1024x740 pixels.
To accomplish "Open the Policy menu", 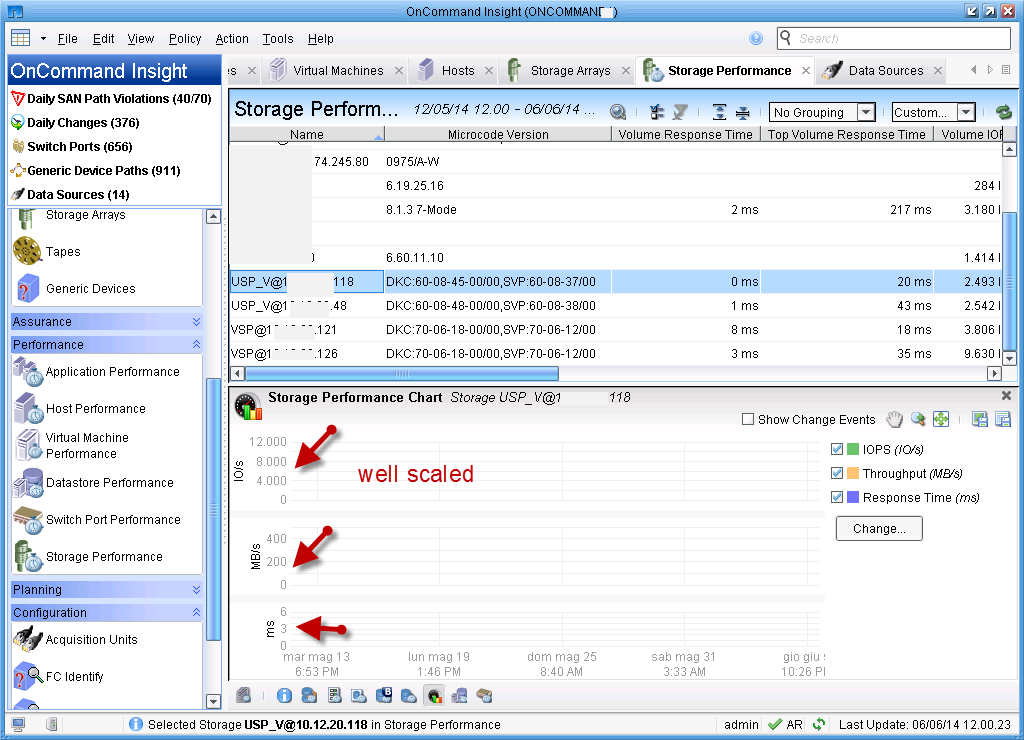I will click(x=185, y=39).
